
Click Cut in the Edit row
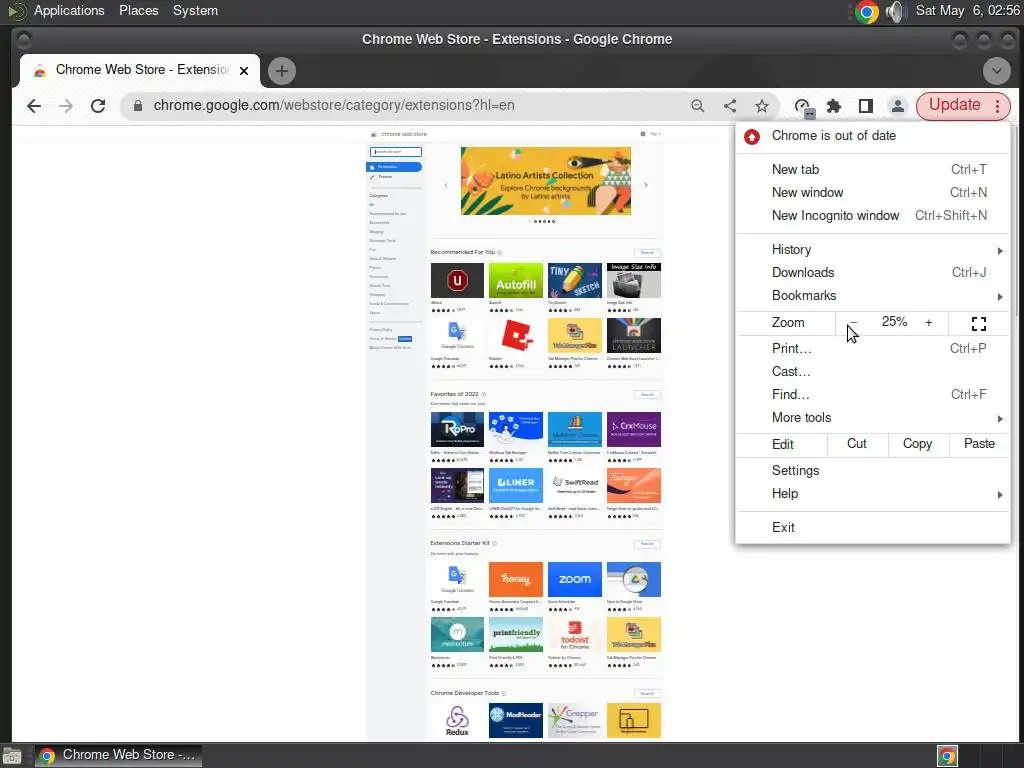pos(857,444)
